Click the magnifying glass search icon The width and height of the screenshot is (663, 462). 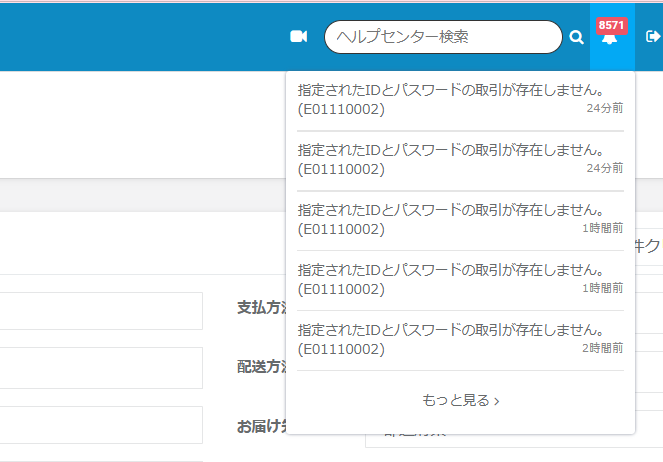[576, 38]
